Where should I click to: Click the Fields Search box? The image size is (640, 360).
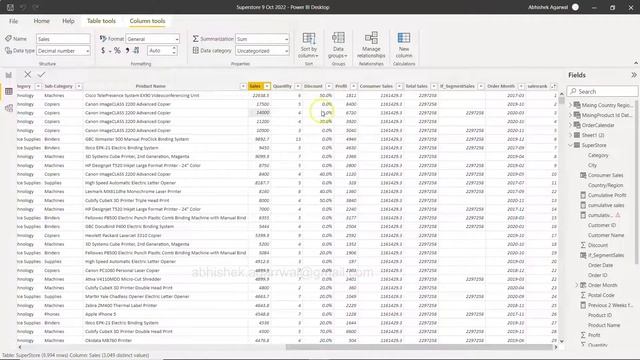pyautogui.click(x=602, y=91)
